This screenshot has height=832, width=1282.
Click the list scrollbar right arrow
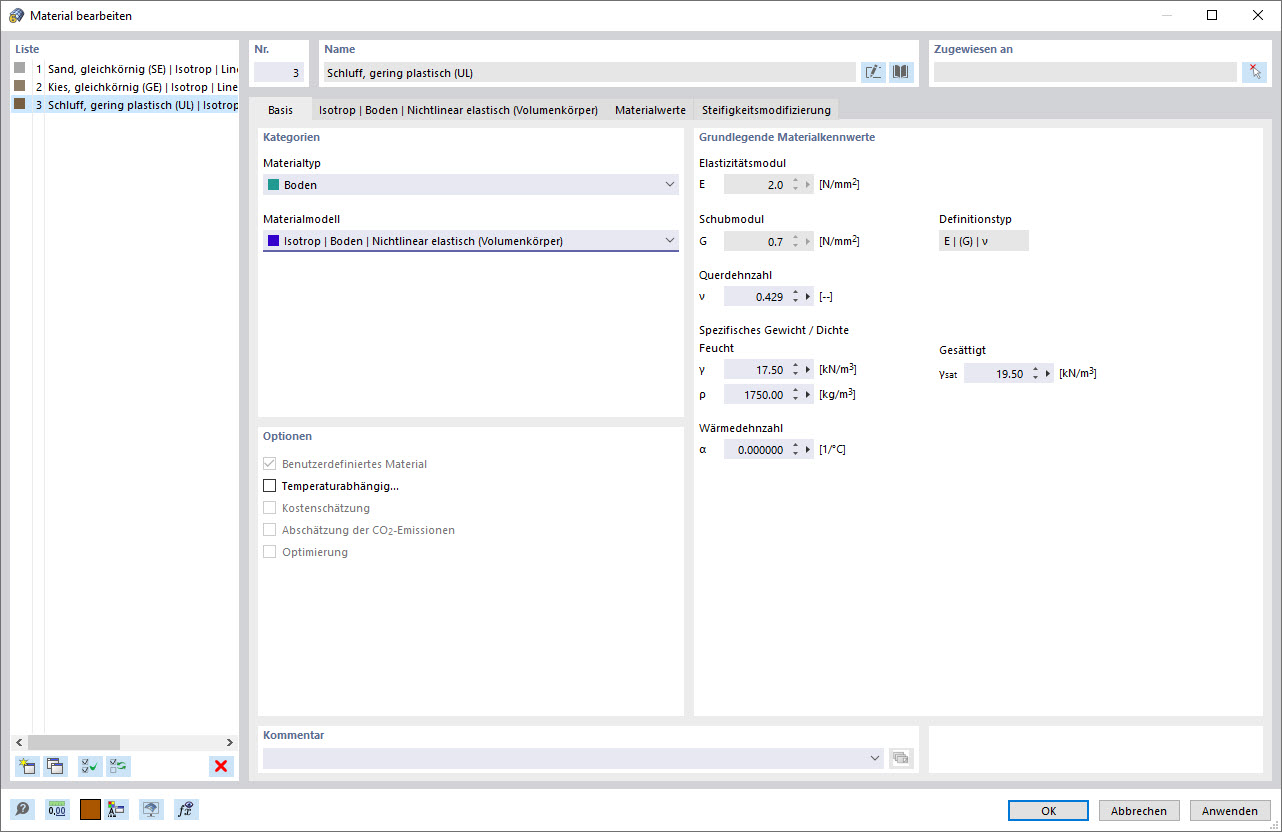[x=230, y=742]
